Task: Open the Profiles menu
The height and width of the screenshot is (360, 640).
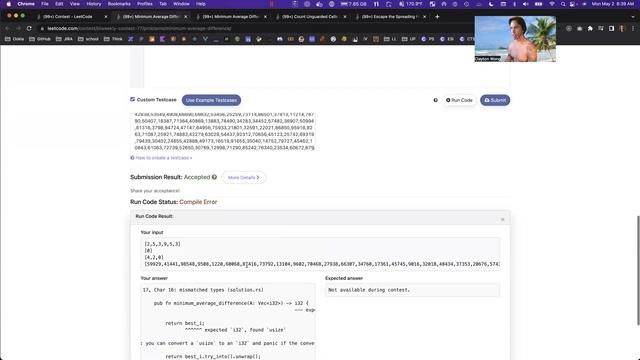Action: (144, 4)
